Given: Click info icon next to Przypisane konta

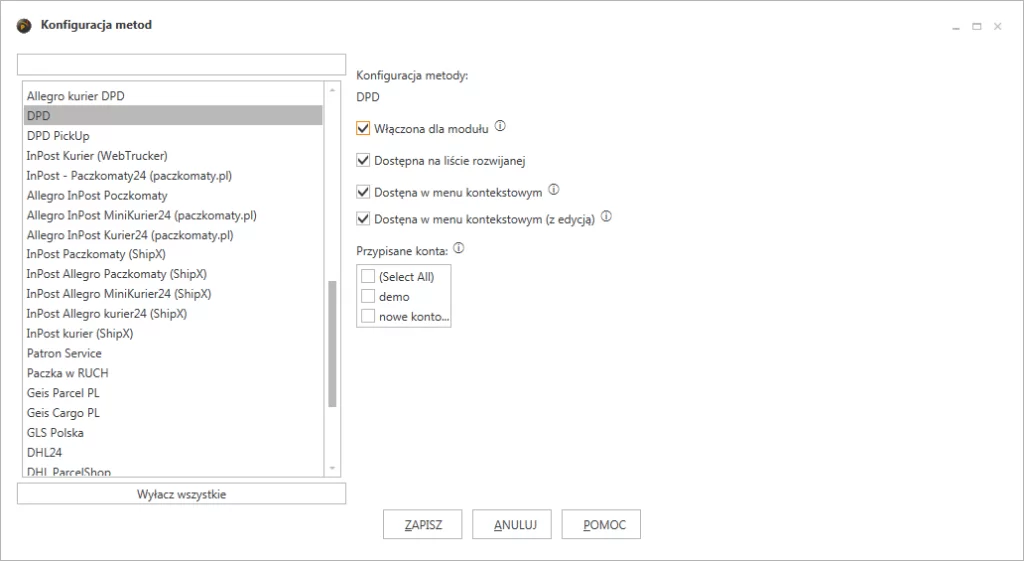Looking at the screenshot, I should click(x=458, y=248).
